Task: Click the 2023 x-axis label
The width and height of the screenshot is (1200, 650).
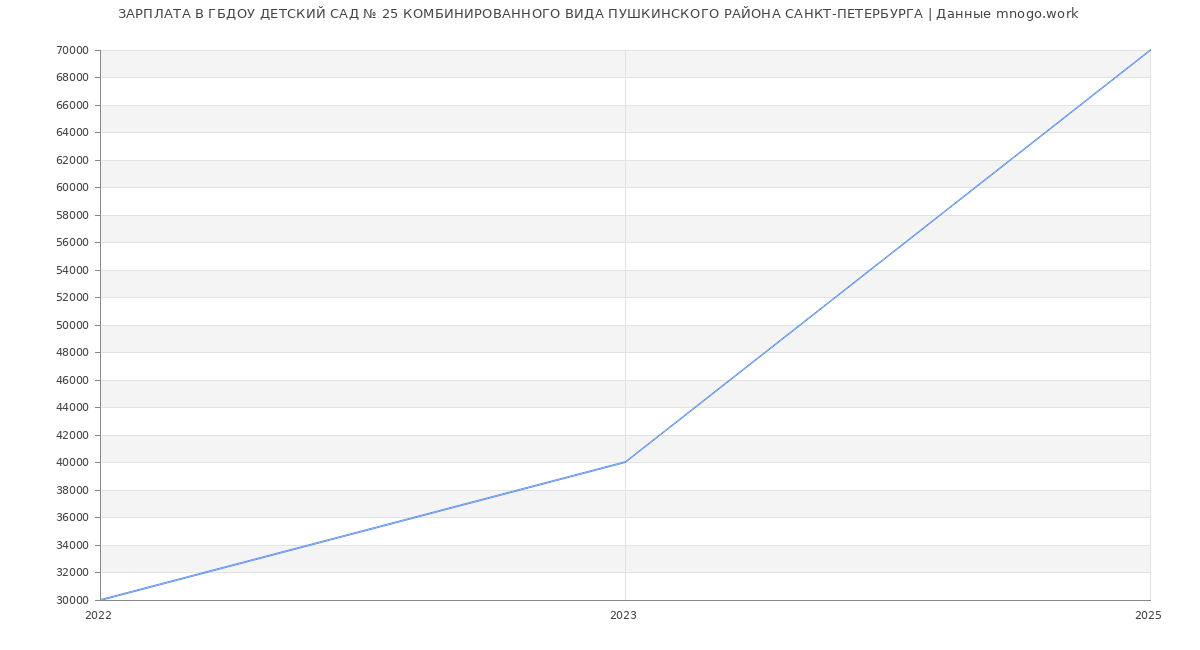Action: [x=623, y=616]
